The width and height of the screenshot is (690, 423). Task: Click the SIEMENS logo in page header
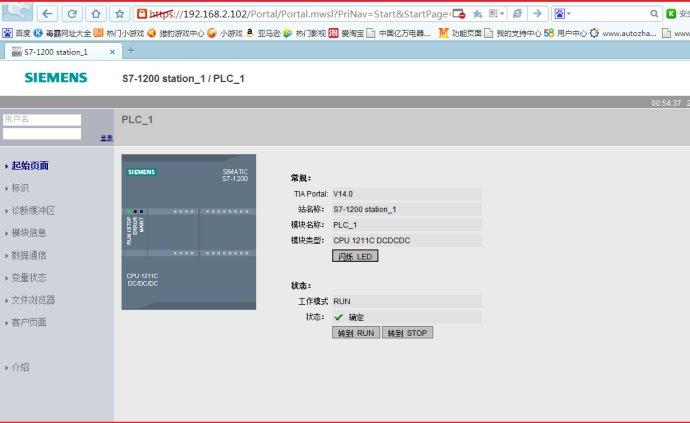[x=56, y=78]
